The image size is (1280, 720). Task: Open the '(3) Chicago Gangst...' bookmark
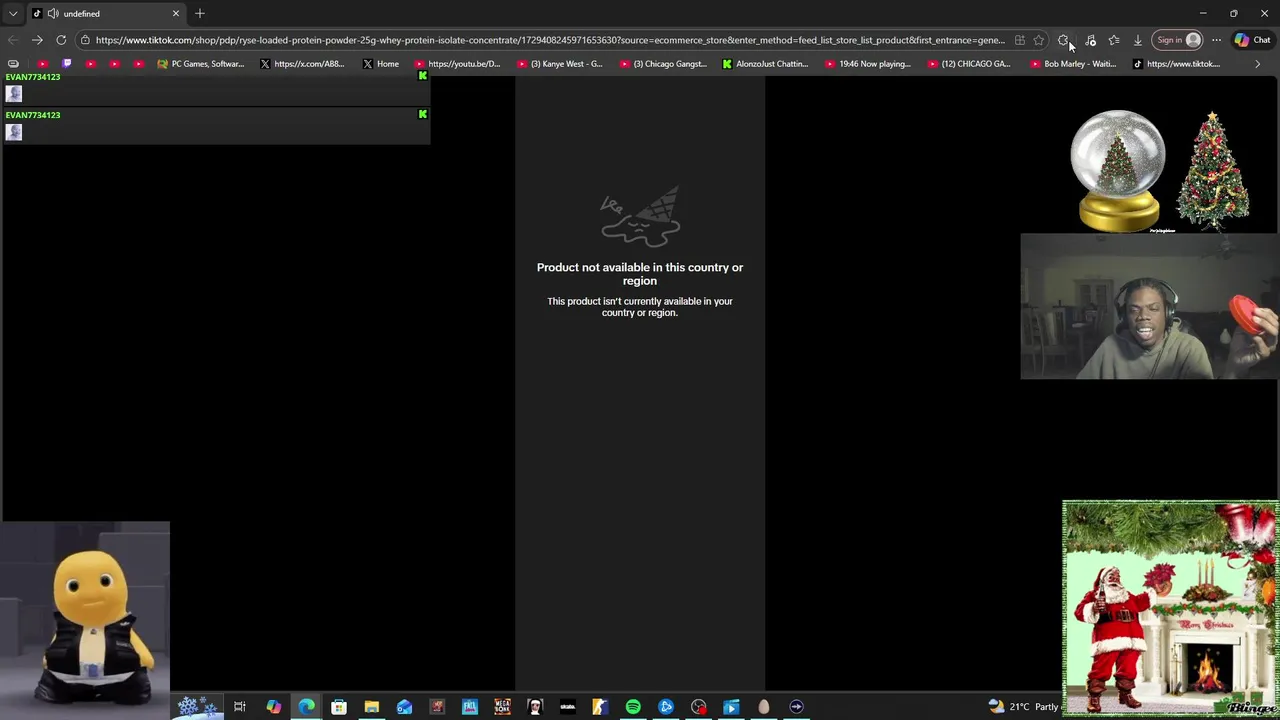663,64
